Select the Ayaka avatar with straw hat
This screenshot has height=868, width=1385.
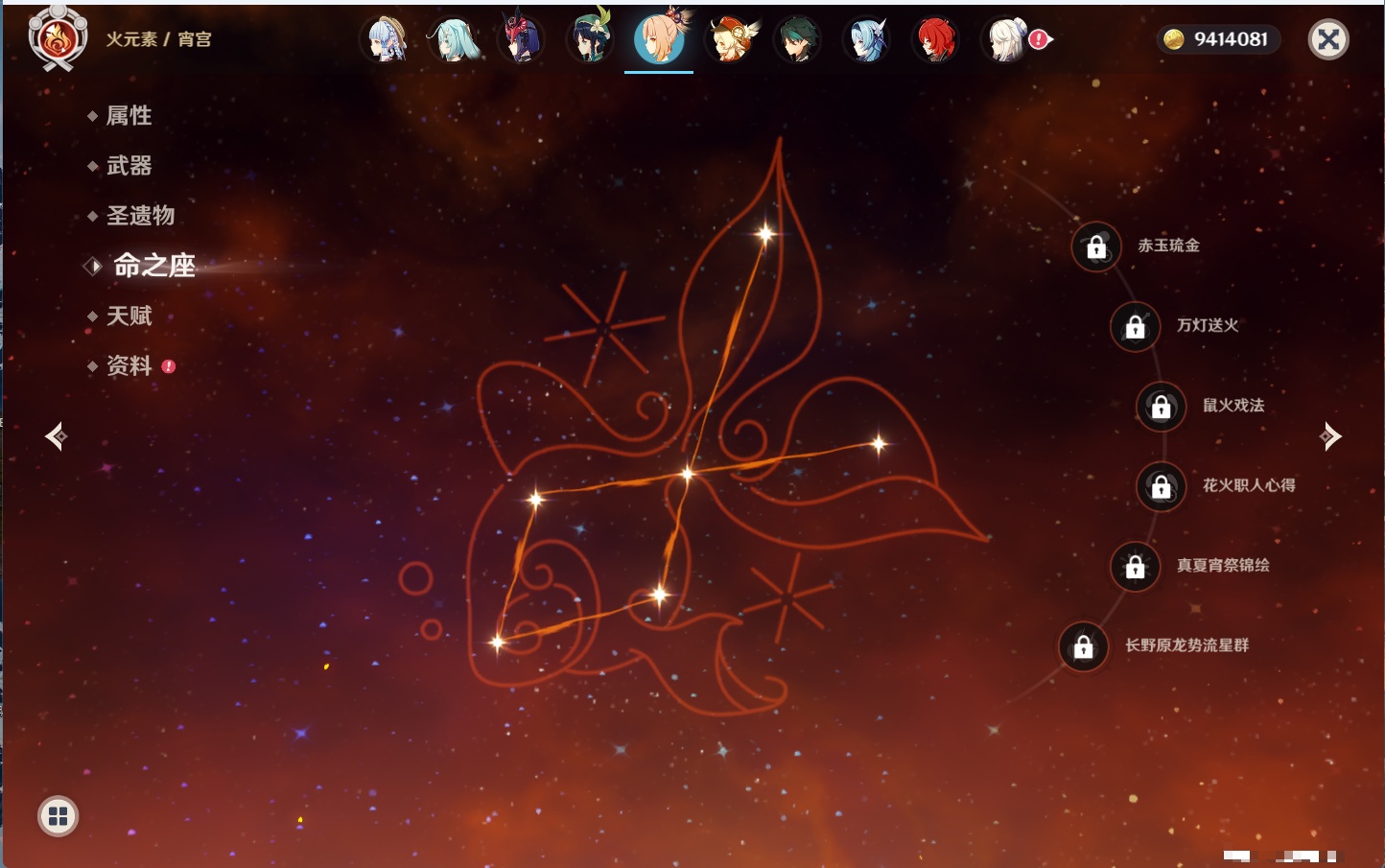[x=386, y=39]
